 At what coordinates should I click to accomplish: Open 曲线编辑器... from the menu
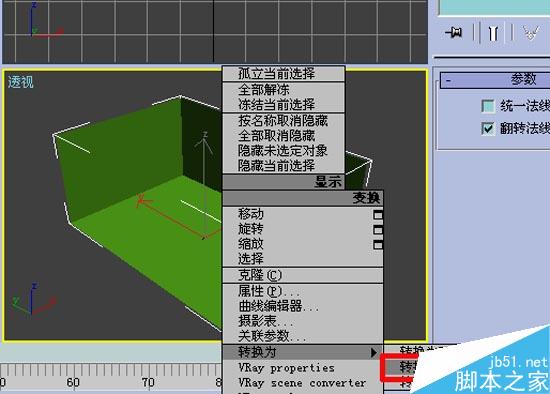click(303, 306)
